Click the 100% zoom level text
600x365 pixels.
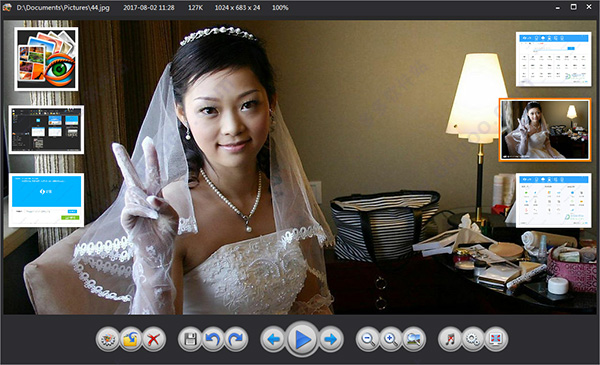tap(280, 8)
